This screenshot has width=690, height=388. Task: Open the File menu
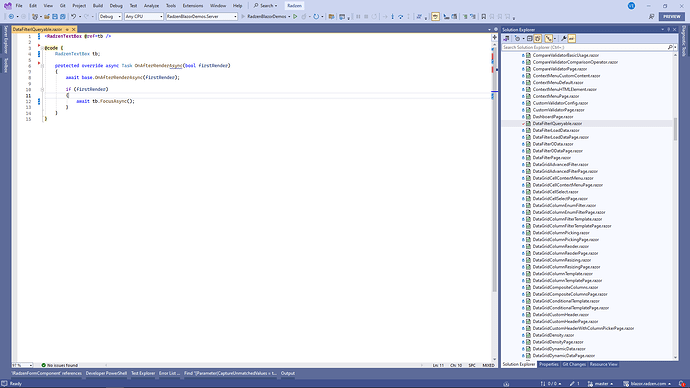tap(19, 6)
